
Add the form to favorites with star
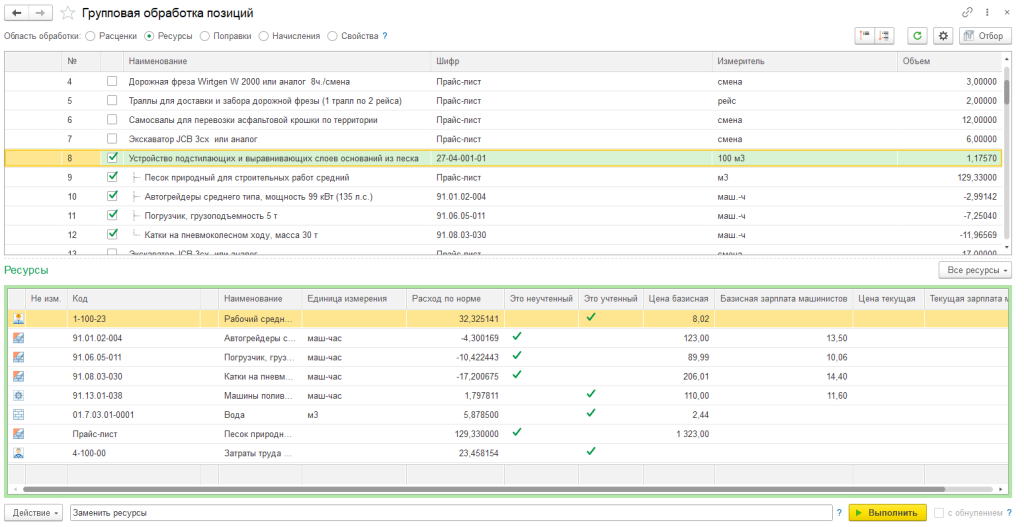coord(68,13)
